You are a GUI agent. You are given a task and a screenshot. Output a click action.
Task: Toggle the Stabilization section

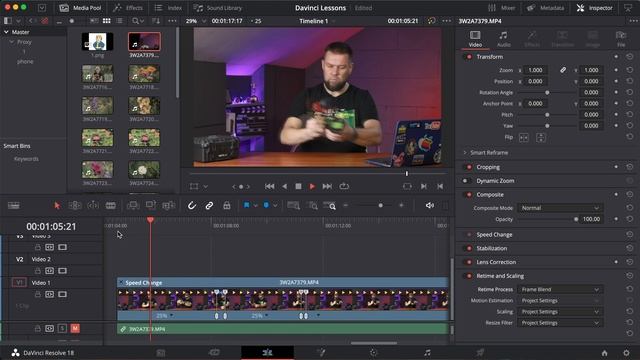point(469,248)
